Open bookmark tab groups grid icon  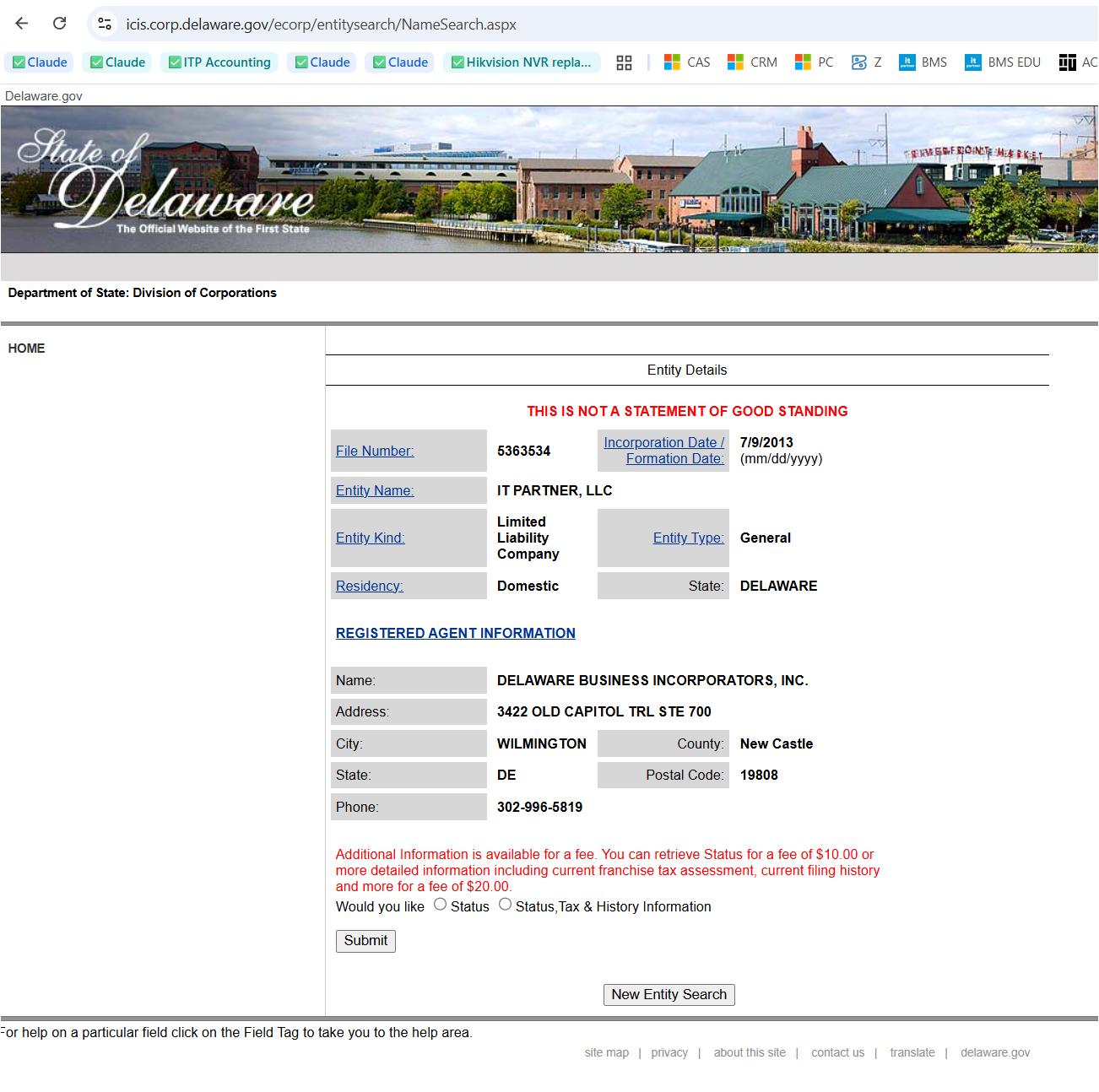pyautogui.click(x=625, y=62)
